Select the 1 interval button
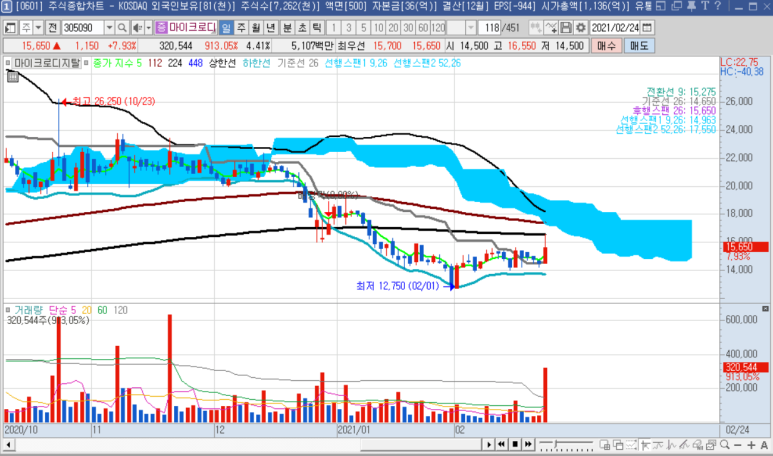 334,28
